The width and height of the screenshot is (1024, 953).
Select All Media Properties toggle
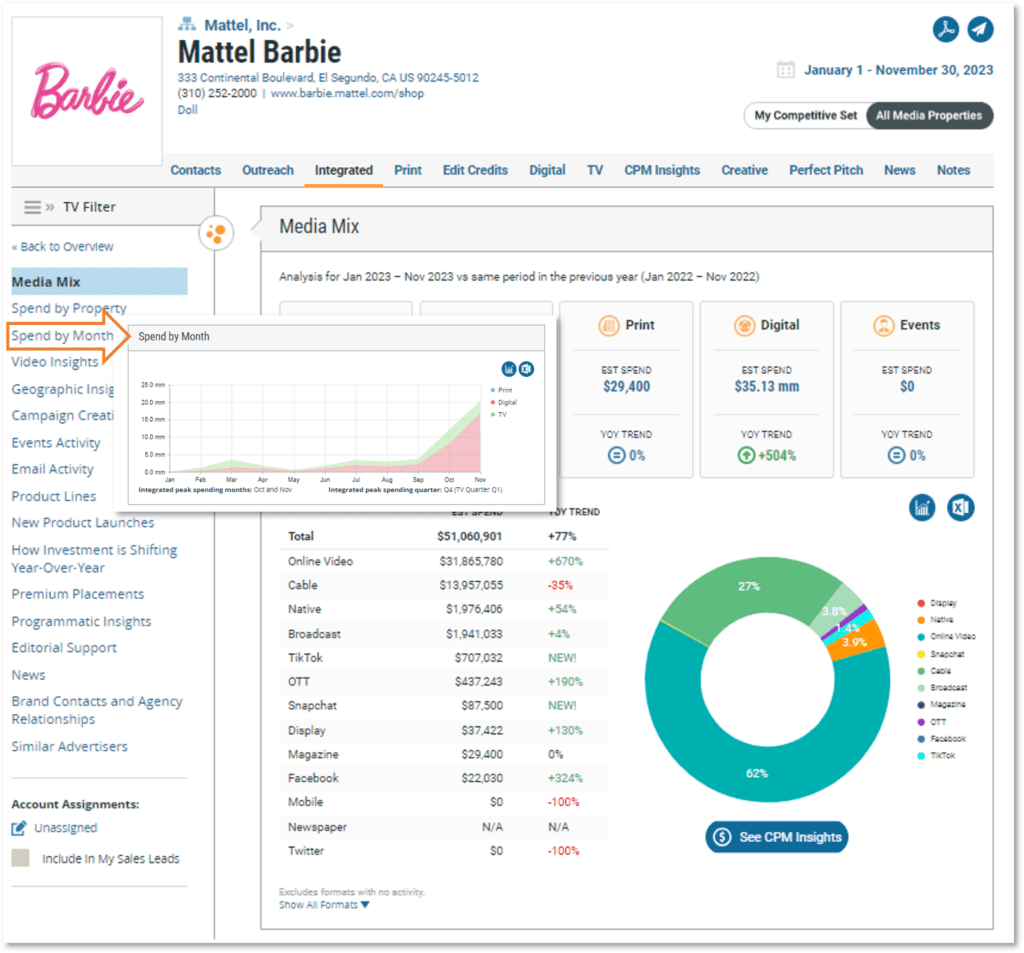click(929, 116)
